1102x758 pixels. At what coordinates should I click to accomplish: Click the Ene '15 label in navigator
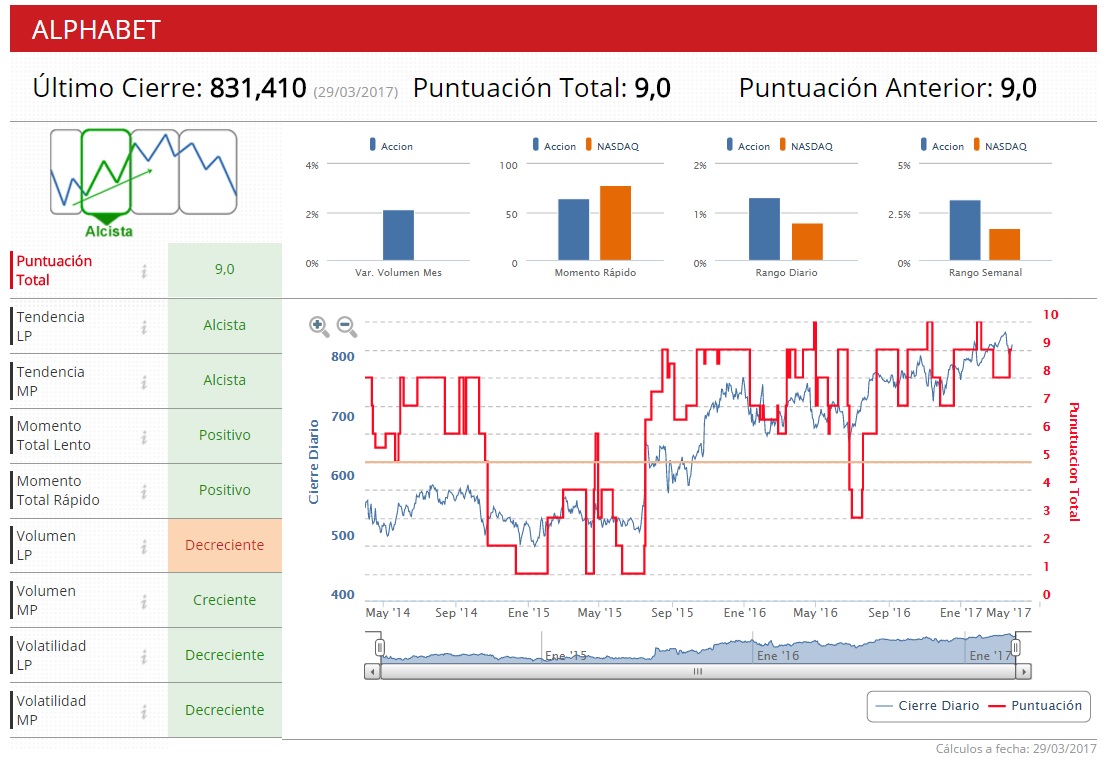click(x=566, y=655)
